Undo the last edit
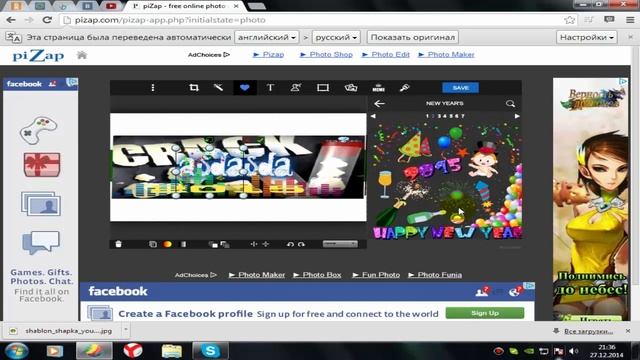The image size is (640, 360). coord(290,244)
